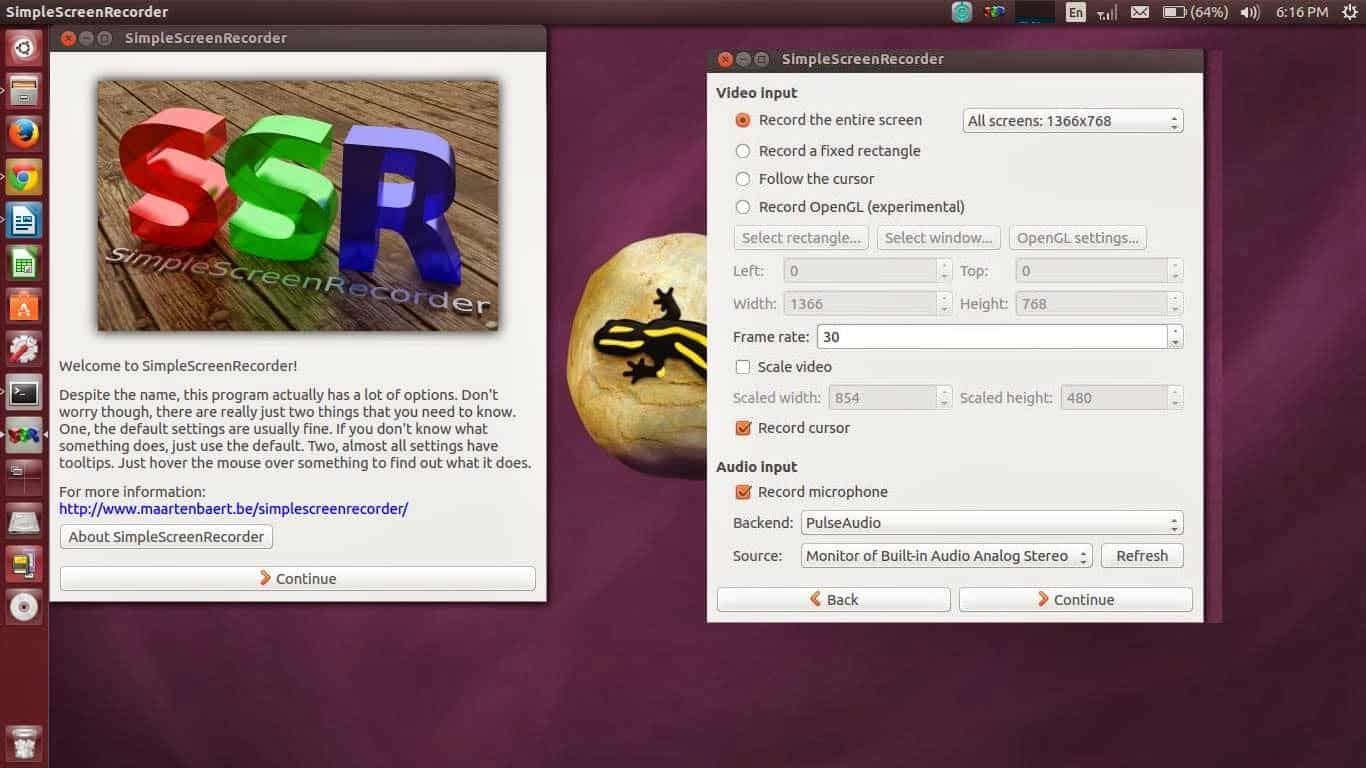Screen dimensions: 1366x768
Task: Launch Google Chrome from the dock
Action: [x=24, y=177]
